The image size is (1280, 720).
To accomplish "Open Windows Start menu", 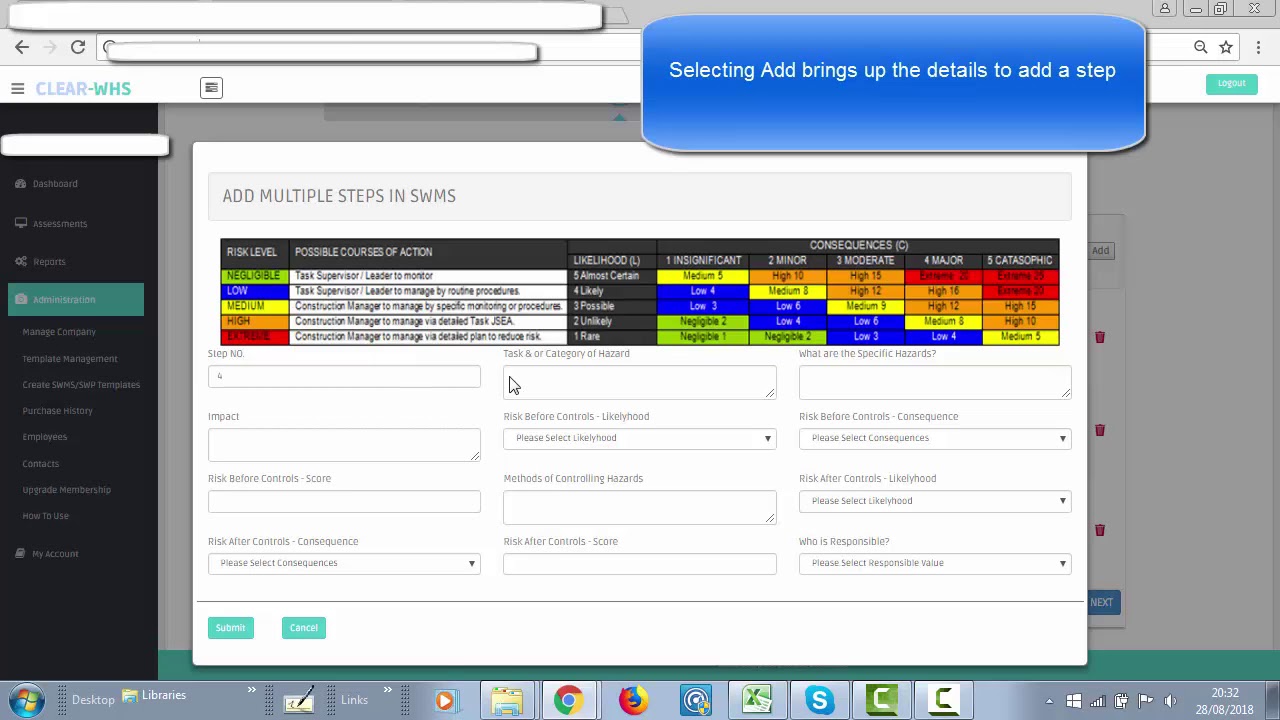I will coord(27,700).
